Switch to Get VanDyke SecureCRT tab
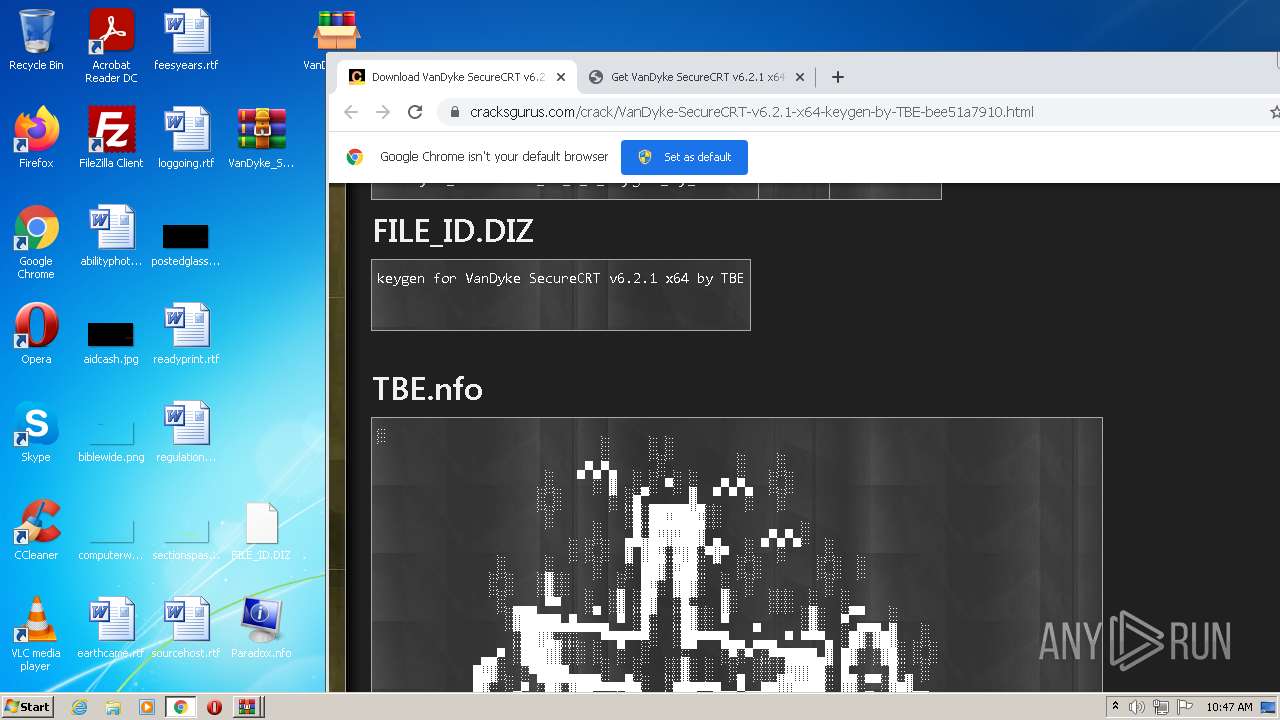1280x720 pixels. click(x=695, y=77)
